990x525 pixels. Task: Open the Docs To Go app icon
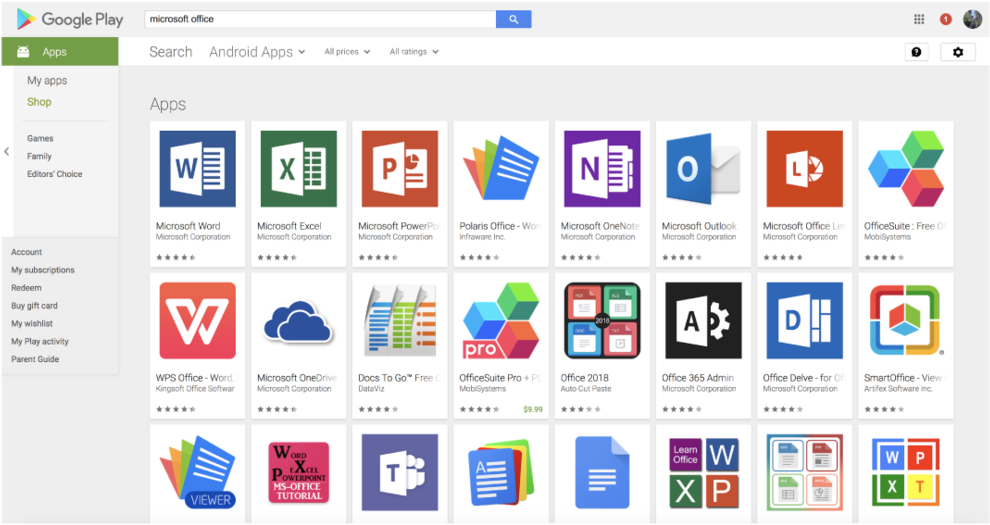(x=400, y=321)
